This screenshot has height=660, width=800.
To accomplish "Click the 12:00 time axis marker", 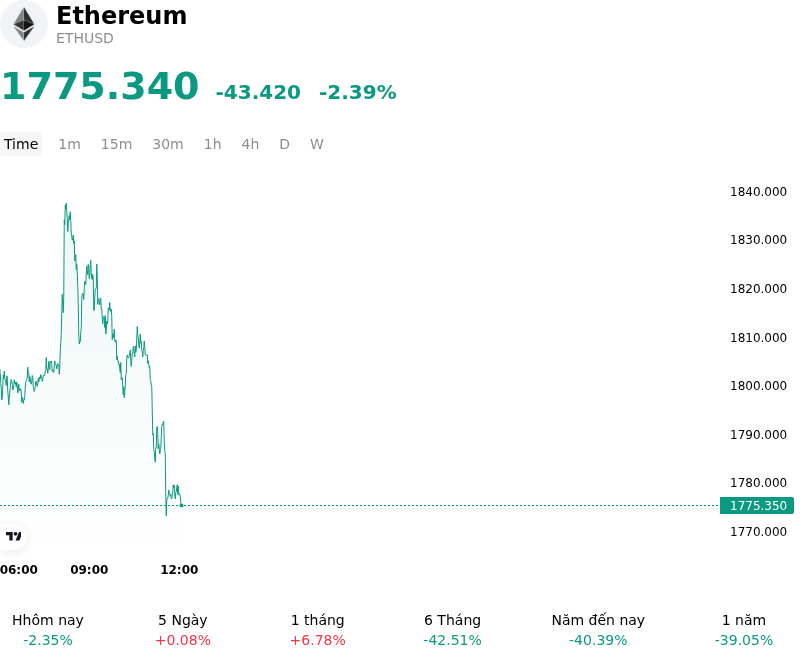I will pyautogui.click(x=179, y=570).
